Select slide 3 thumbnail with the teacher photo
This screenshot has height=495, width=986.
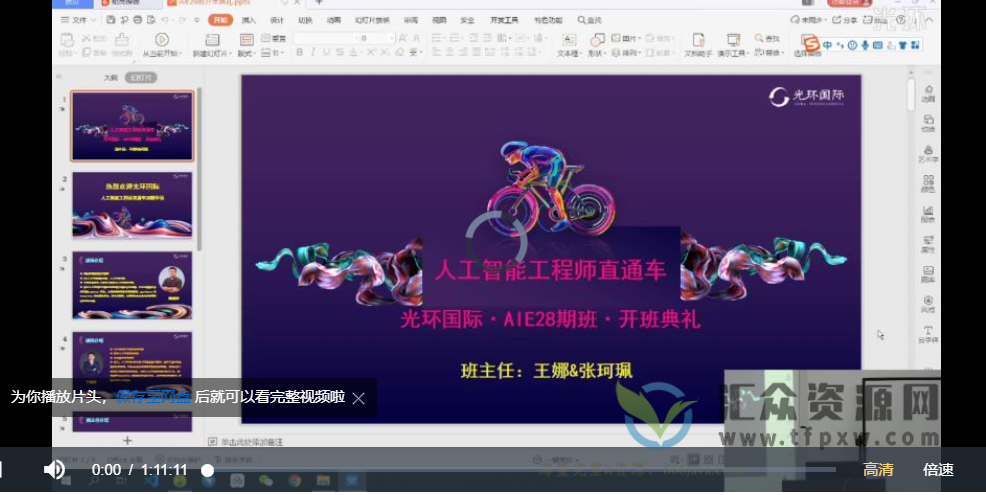pyautogui.click(x=132, y=285)
